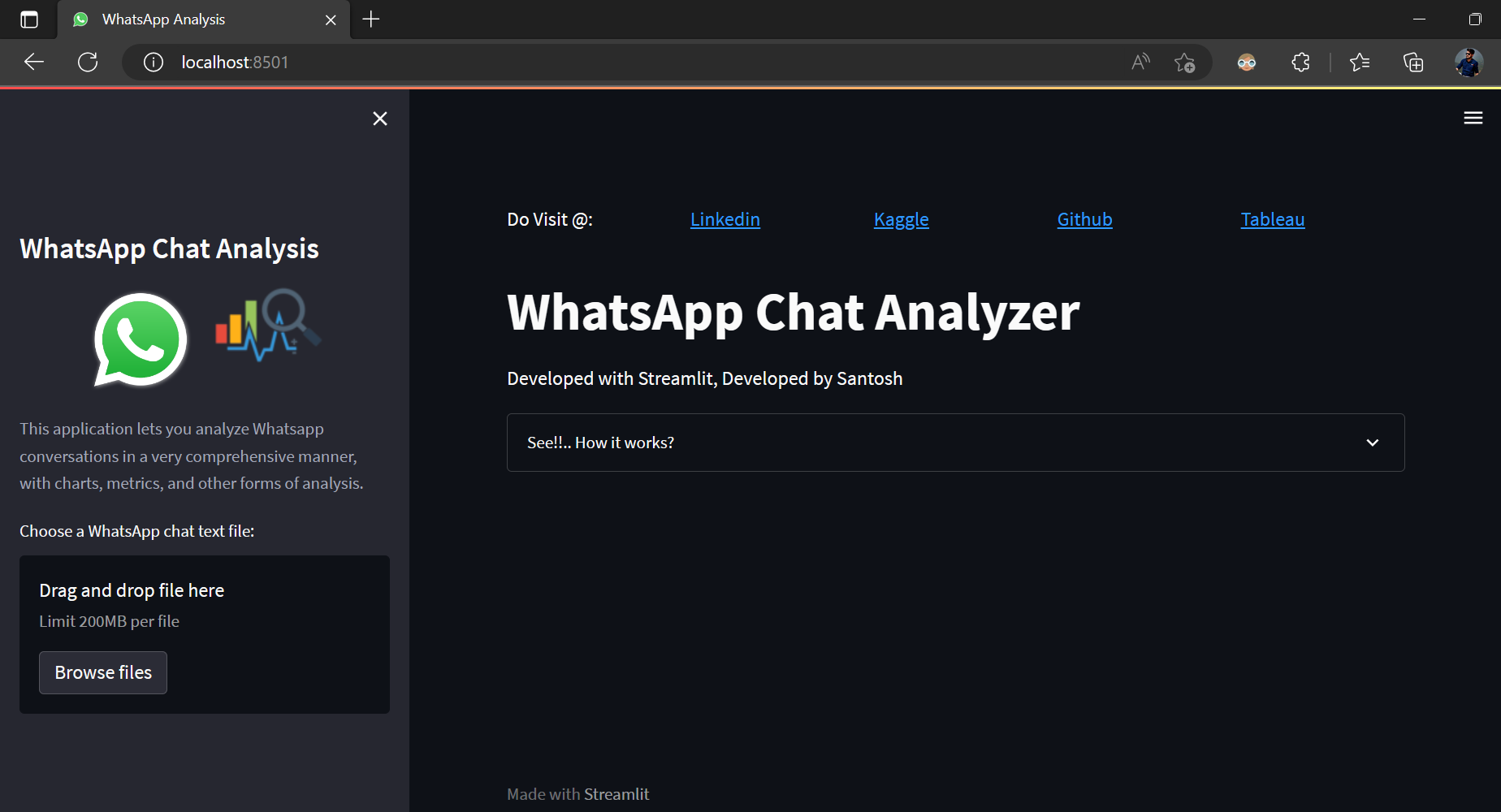Open the Collections icon
Screen dimensions: 1501x812
point(1413,62)
